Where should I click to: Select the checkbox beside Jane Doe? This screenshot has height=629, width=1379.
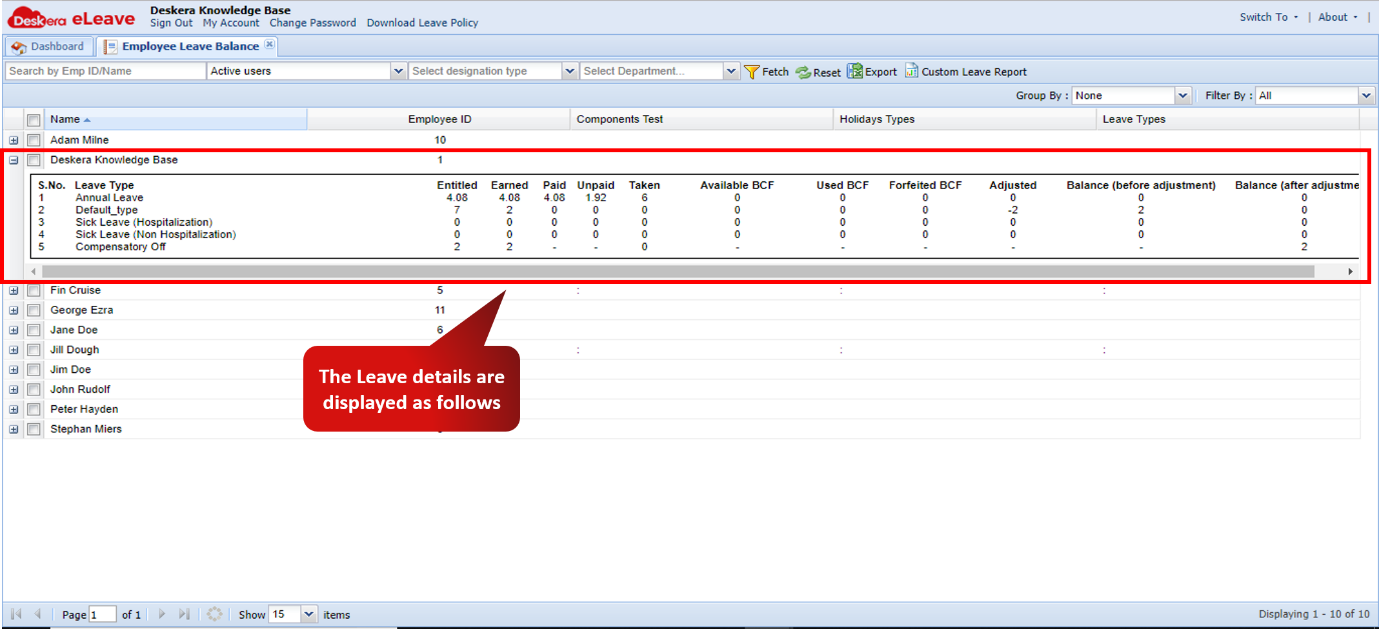pos(33,330)
